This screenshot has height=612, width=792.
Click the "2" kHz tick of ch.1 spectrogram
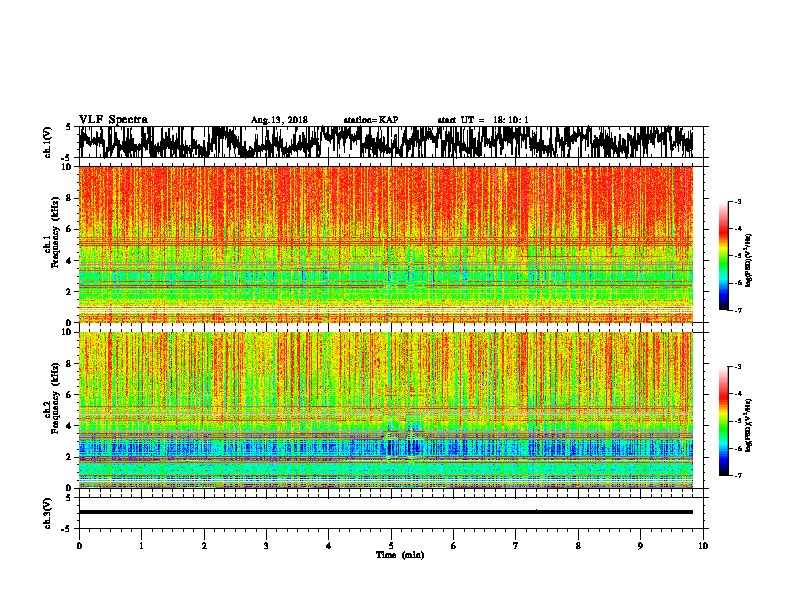[x=70, y=292]
